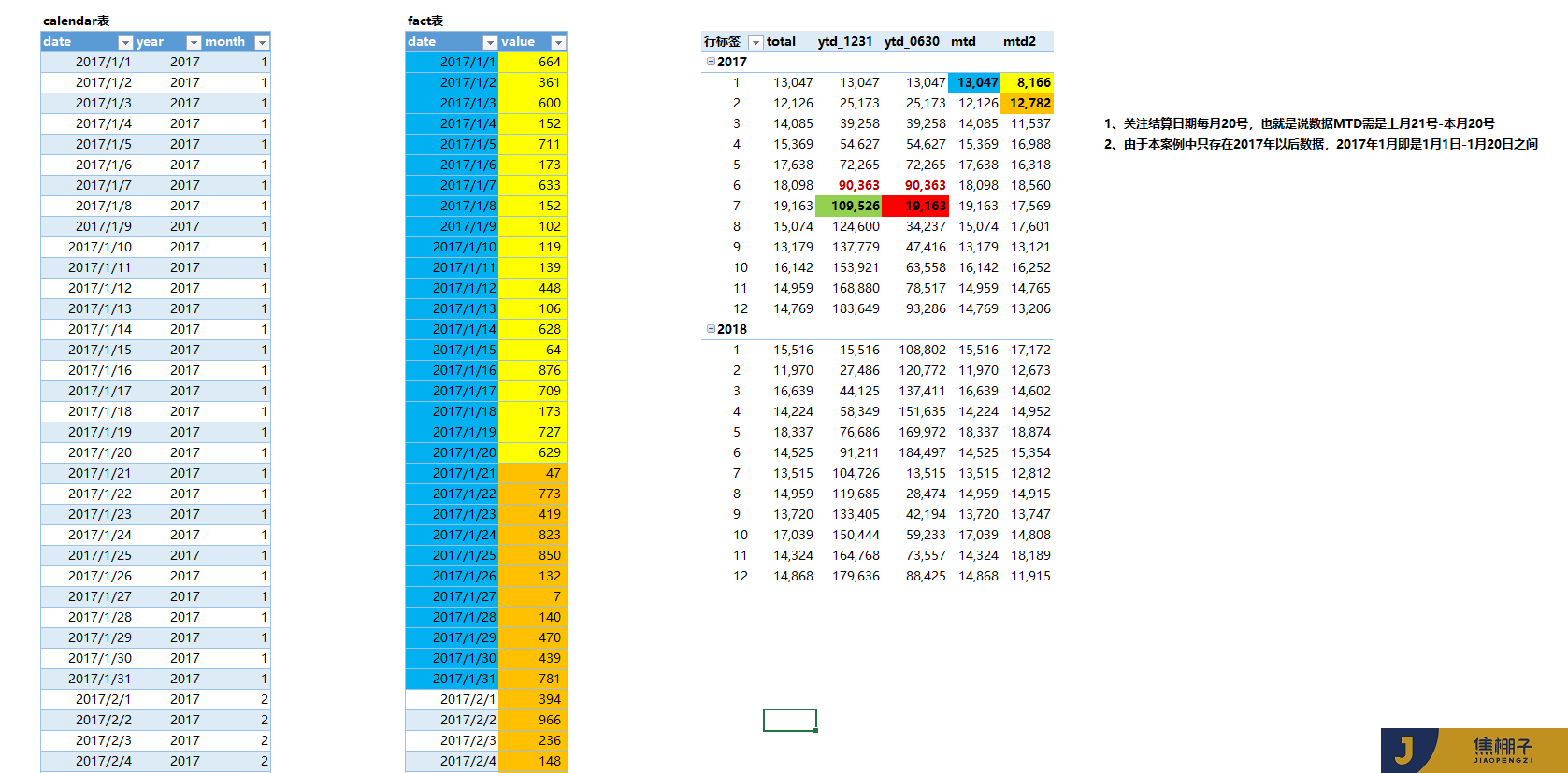Select fact date cell 2017/1/20
1568x773 pixels.
[x=452, y=452]
